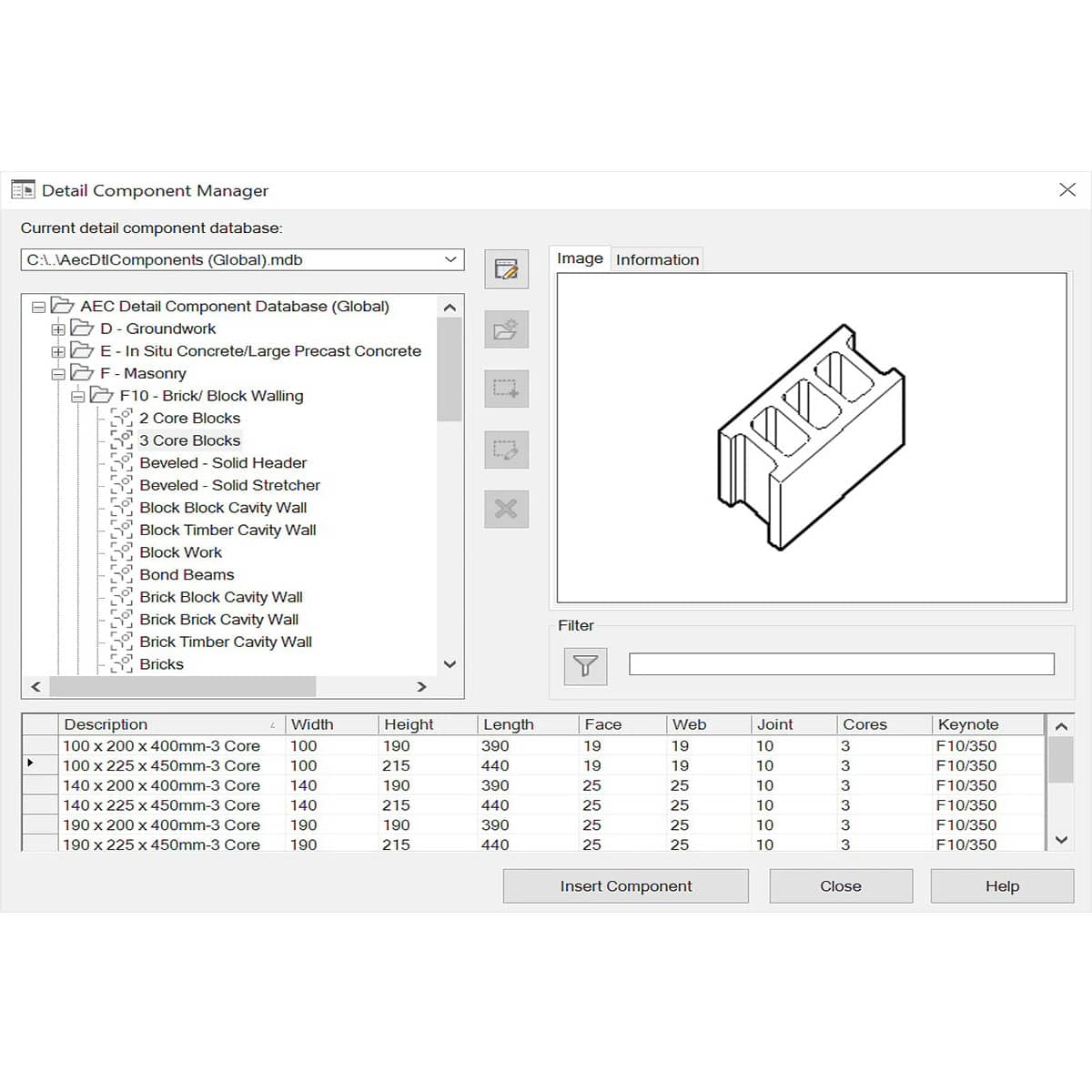The image size is (1092, 1092).
Task: Click the Delete X icon button
Action: (x=506, y=509)
